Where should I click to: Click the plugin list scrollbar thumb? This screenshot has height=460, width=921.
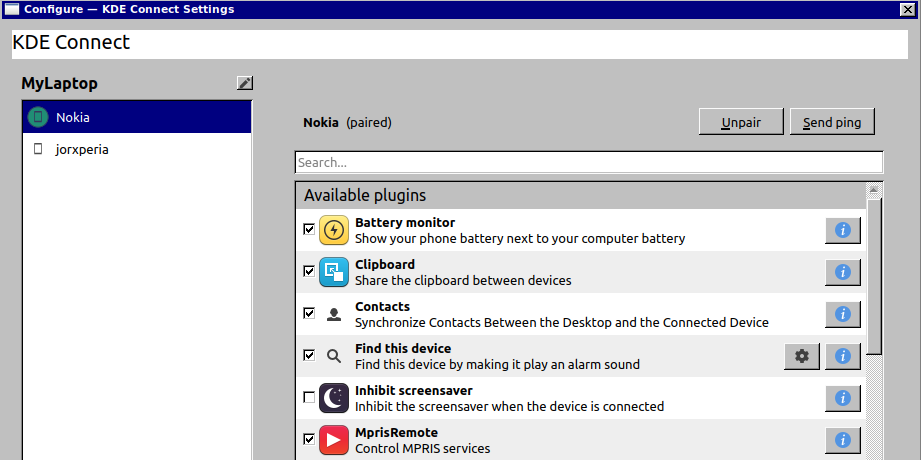pyautogui.click(x=873, y=276)
